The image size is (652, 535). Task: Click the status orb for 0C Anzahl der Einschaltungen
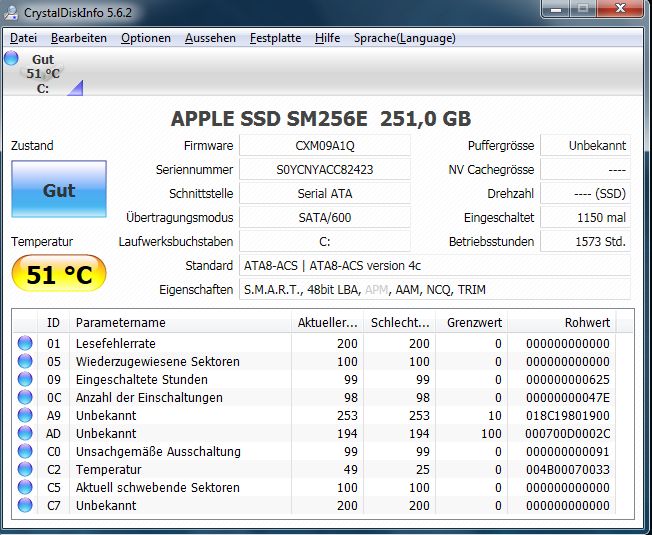pos(25,397)
